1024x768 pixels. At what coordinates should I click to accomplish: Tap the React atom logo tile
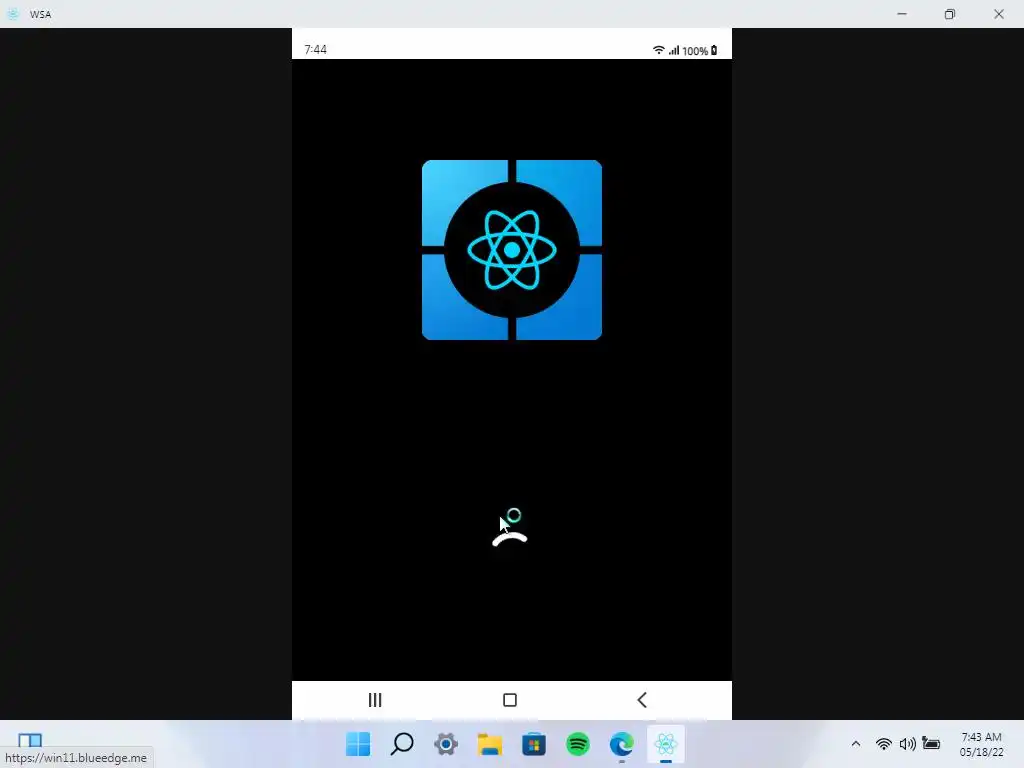[x=511, y=249]
